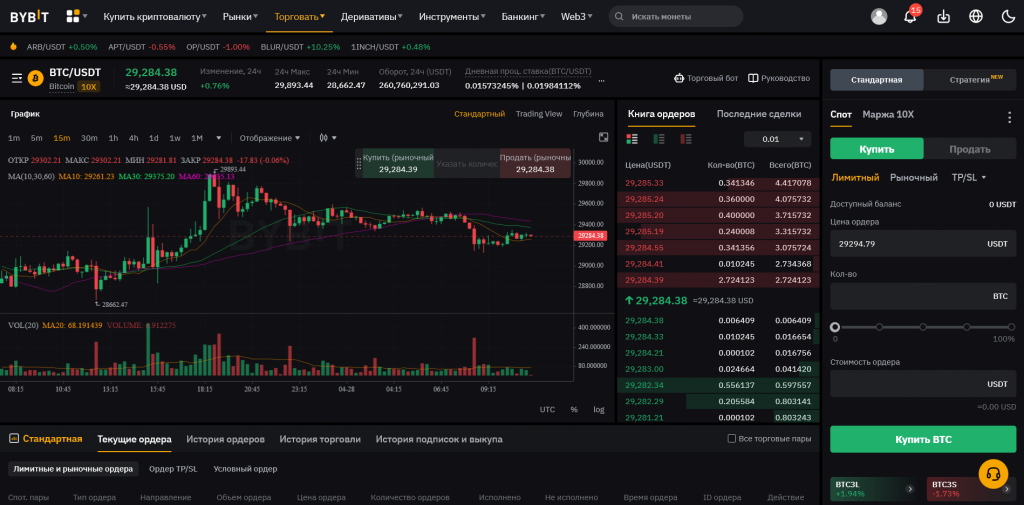Expand the chart to fullscreen
The image size is (1024, 505).
[603, 137]
